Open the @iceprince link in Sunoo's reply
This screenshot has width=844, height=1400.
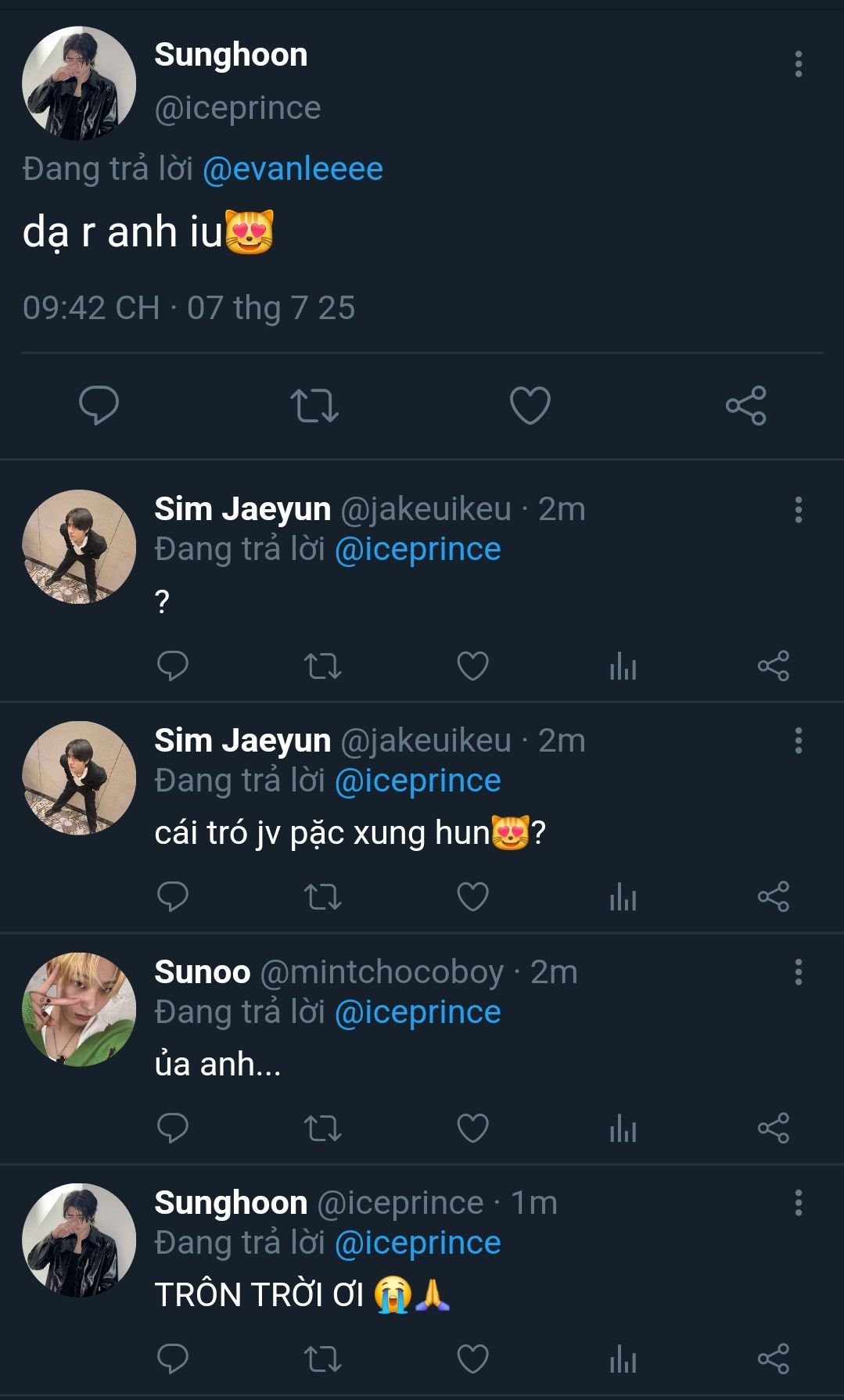click(418, 1012)
